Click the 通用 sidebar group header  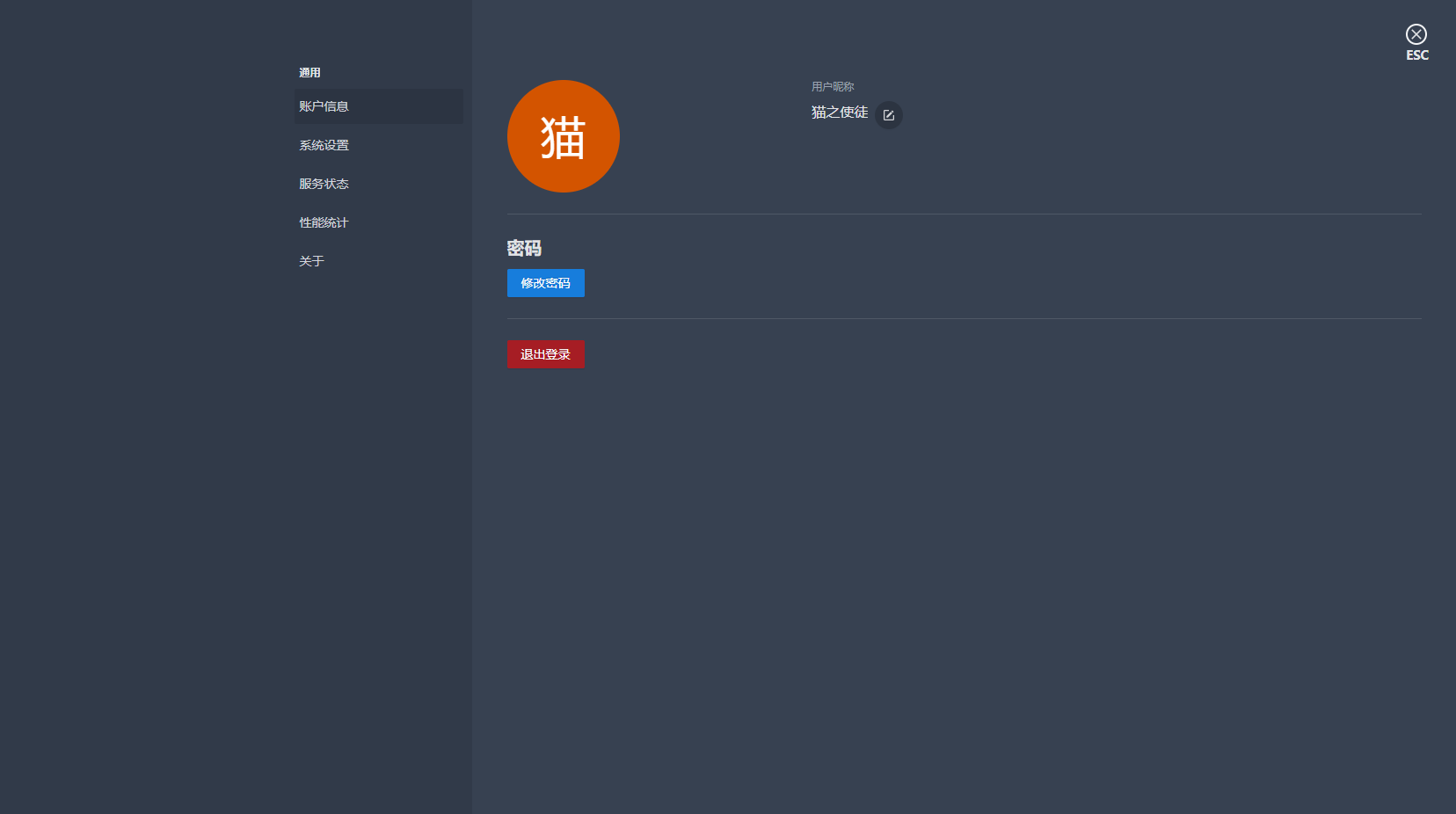[309, 72]
